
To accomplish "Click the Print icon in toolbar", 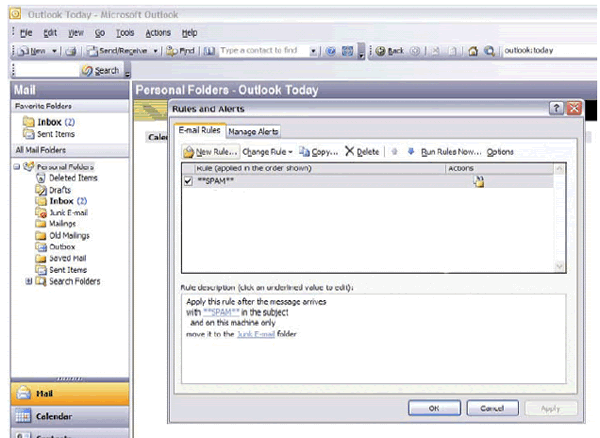I will coord(70,51).
